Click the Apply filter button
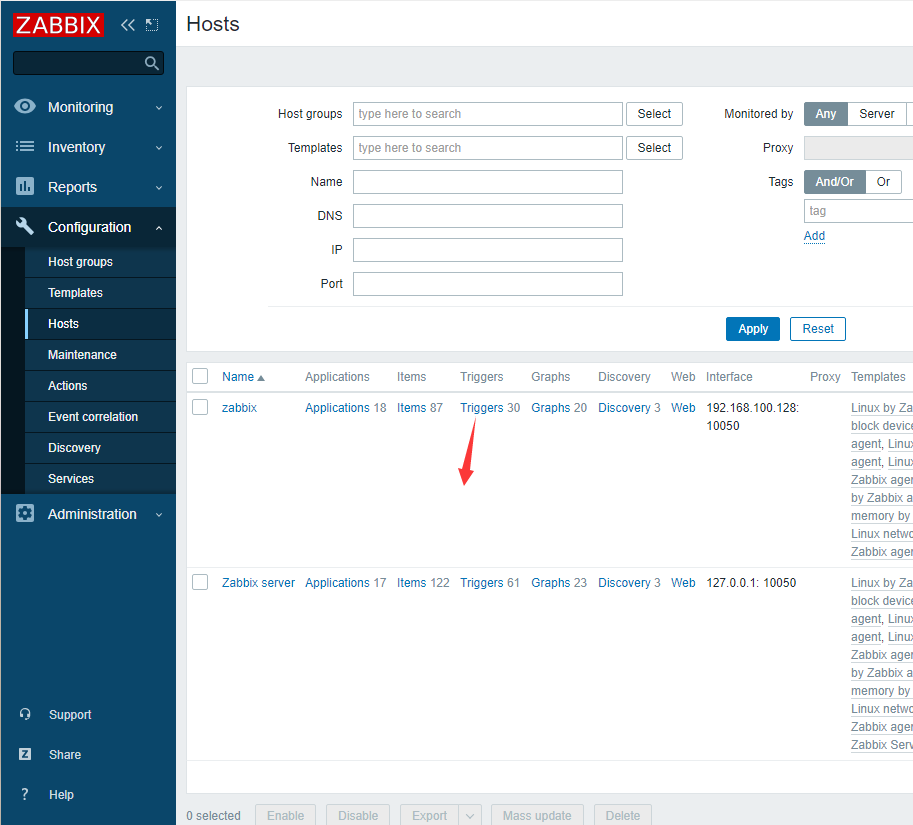 753,329
